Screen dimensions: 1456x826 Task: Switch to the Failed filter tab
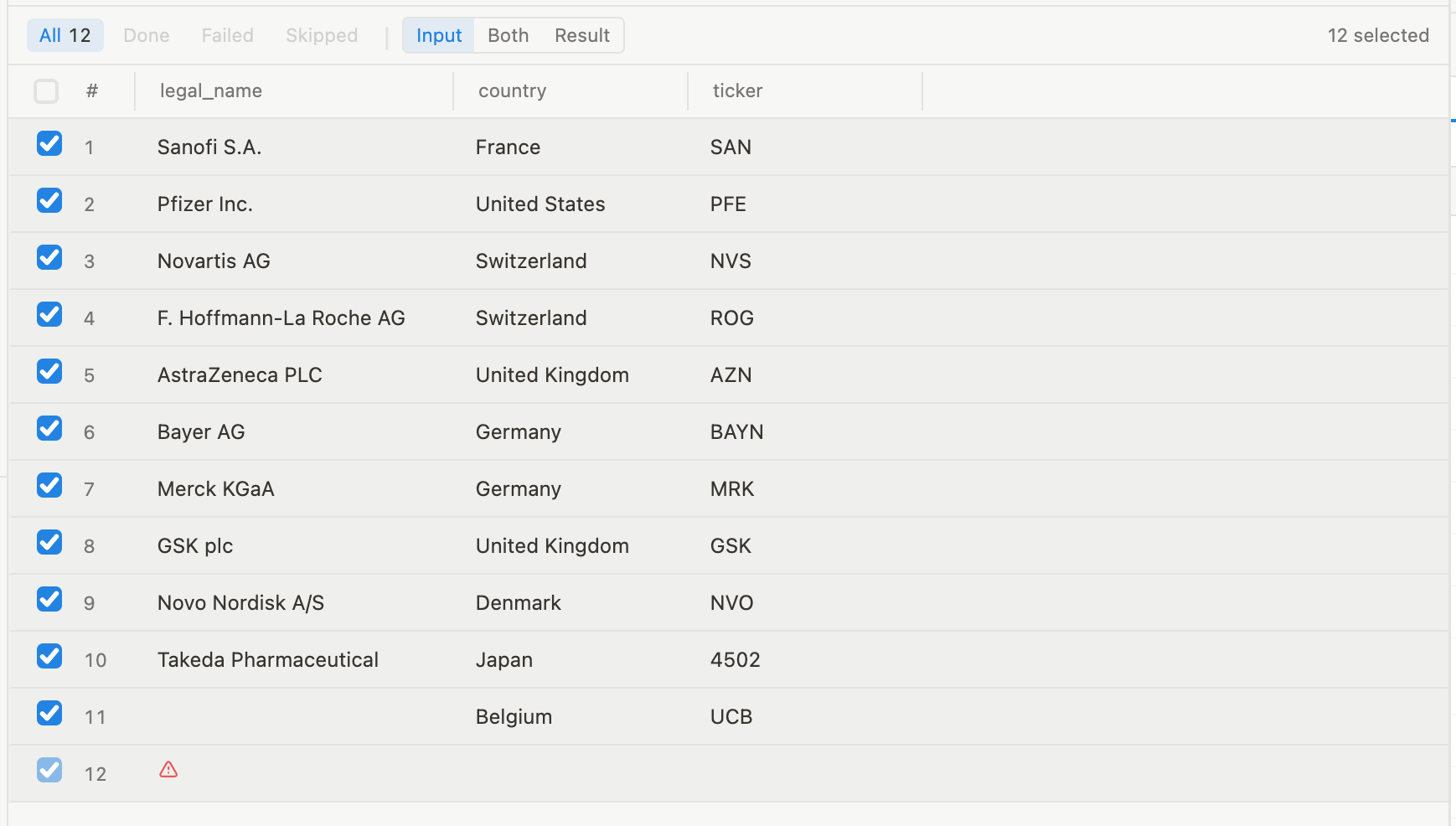(x=227, y=35)
